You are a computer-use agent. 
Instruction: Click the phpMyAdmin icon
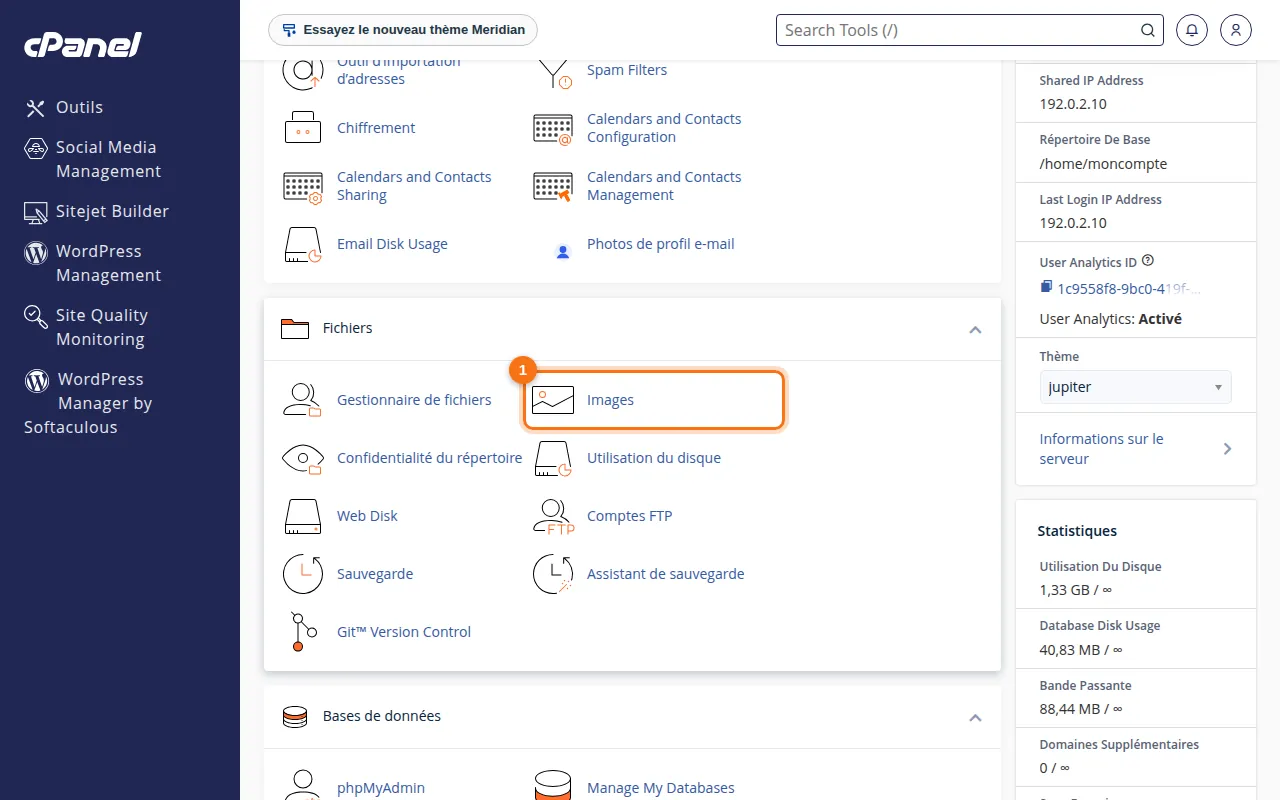pos(302,785)
